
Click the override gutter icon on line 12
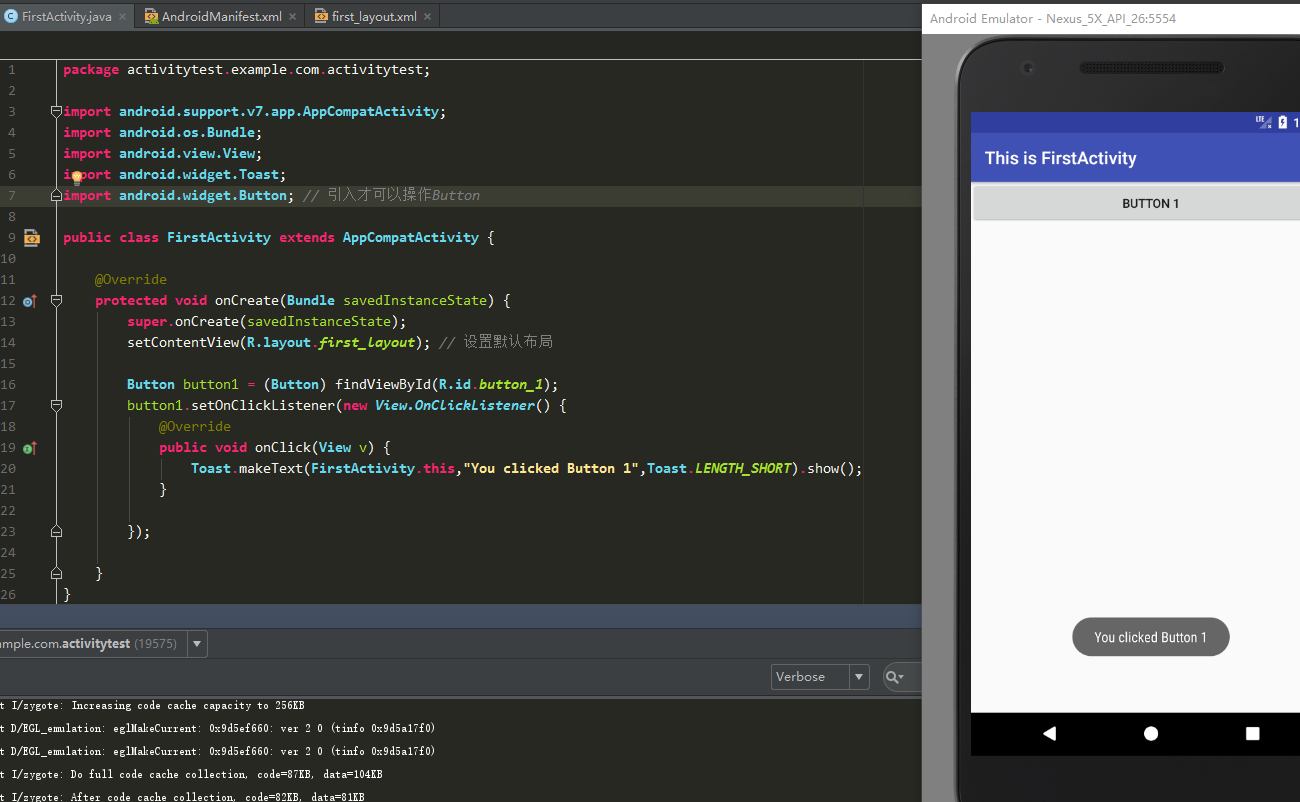tap(29, 301)
